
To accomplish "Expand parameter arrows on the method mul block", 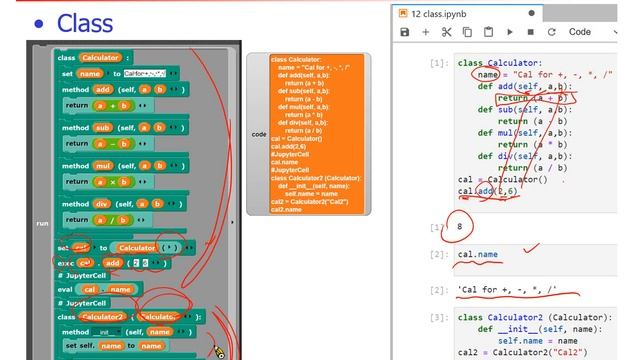I will click(x=173, y=166).
